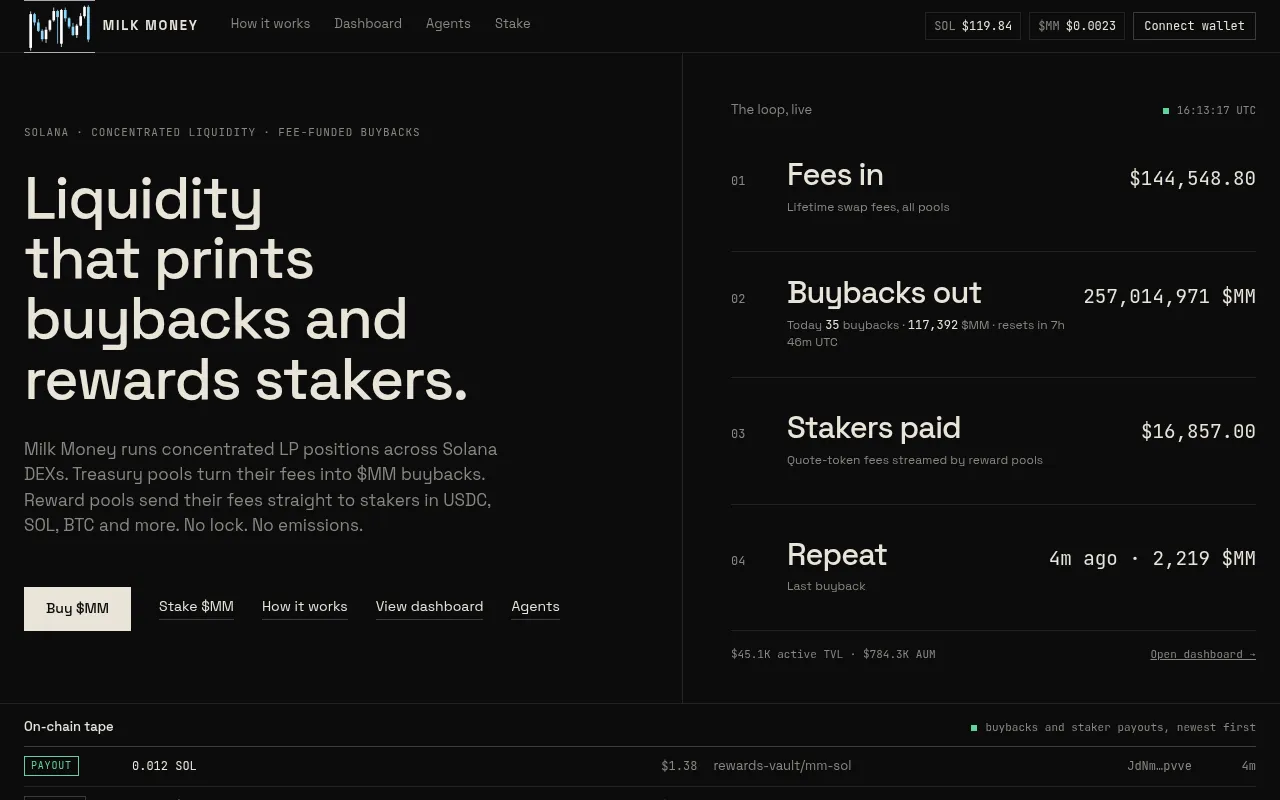
Task: Click the On-chain tape heading
Action: tap(69, 727)
